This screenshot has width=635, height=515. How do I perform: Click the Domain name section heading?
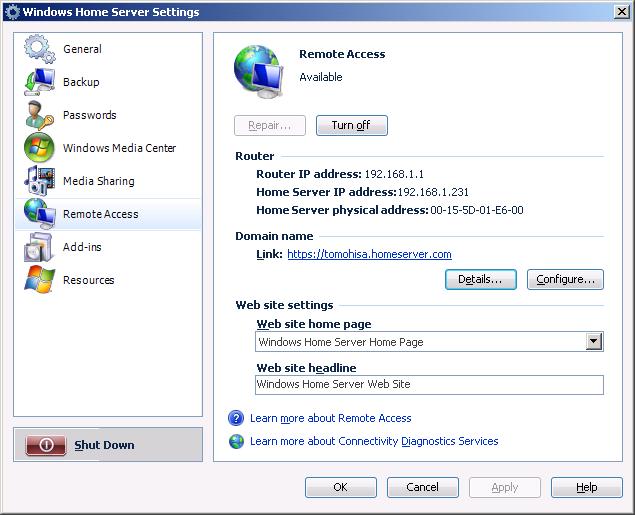click(x=274, y=236)
